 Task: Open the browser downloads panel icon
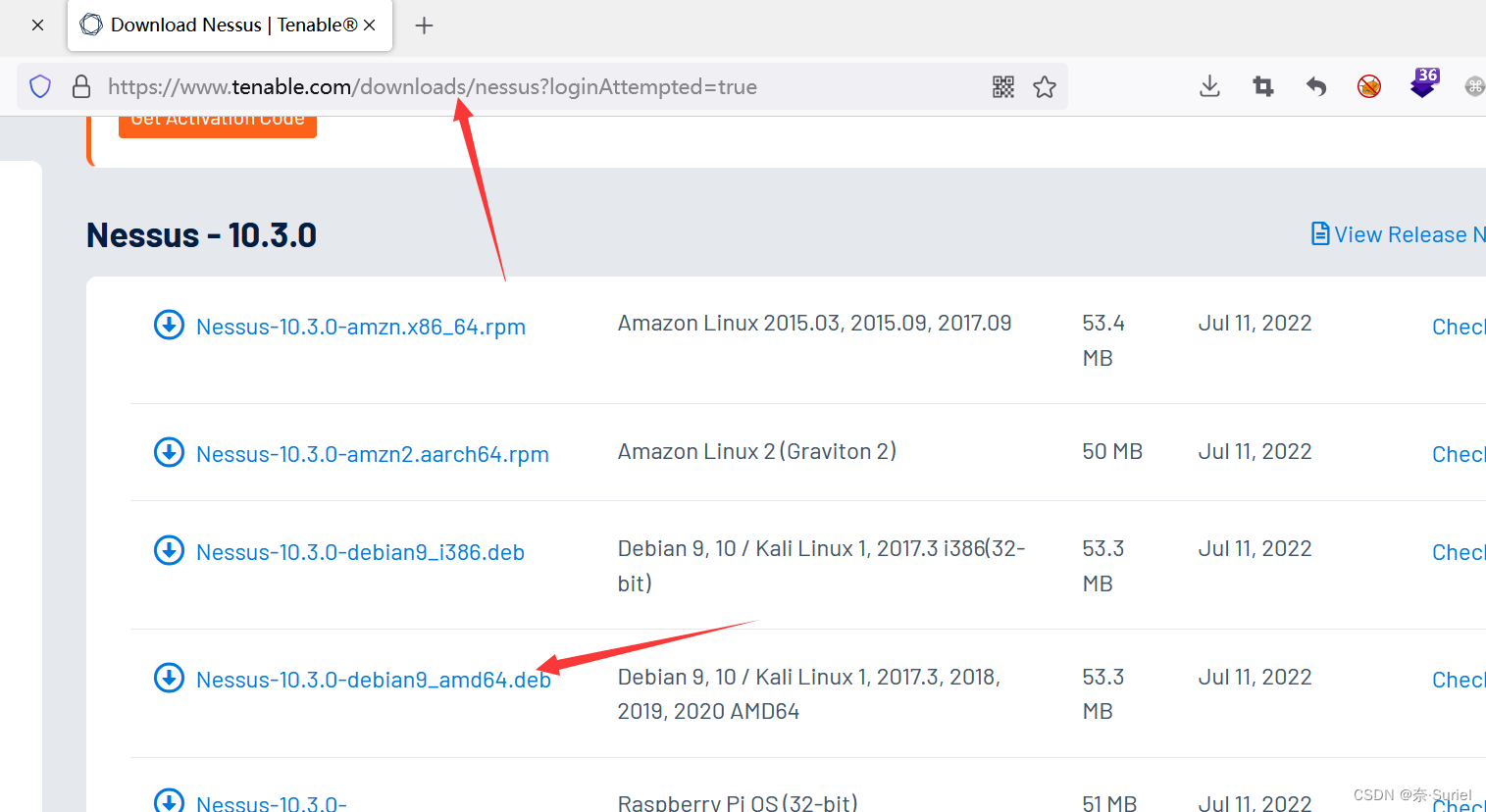[1209, 86]
